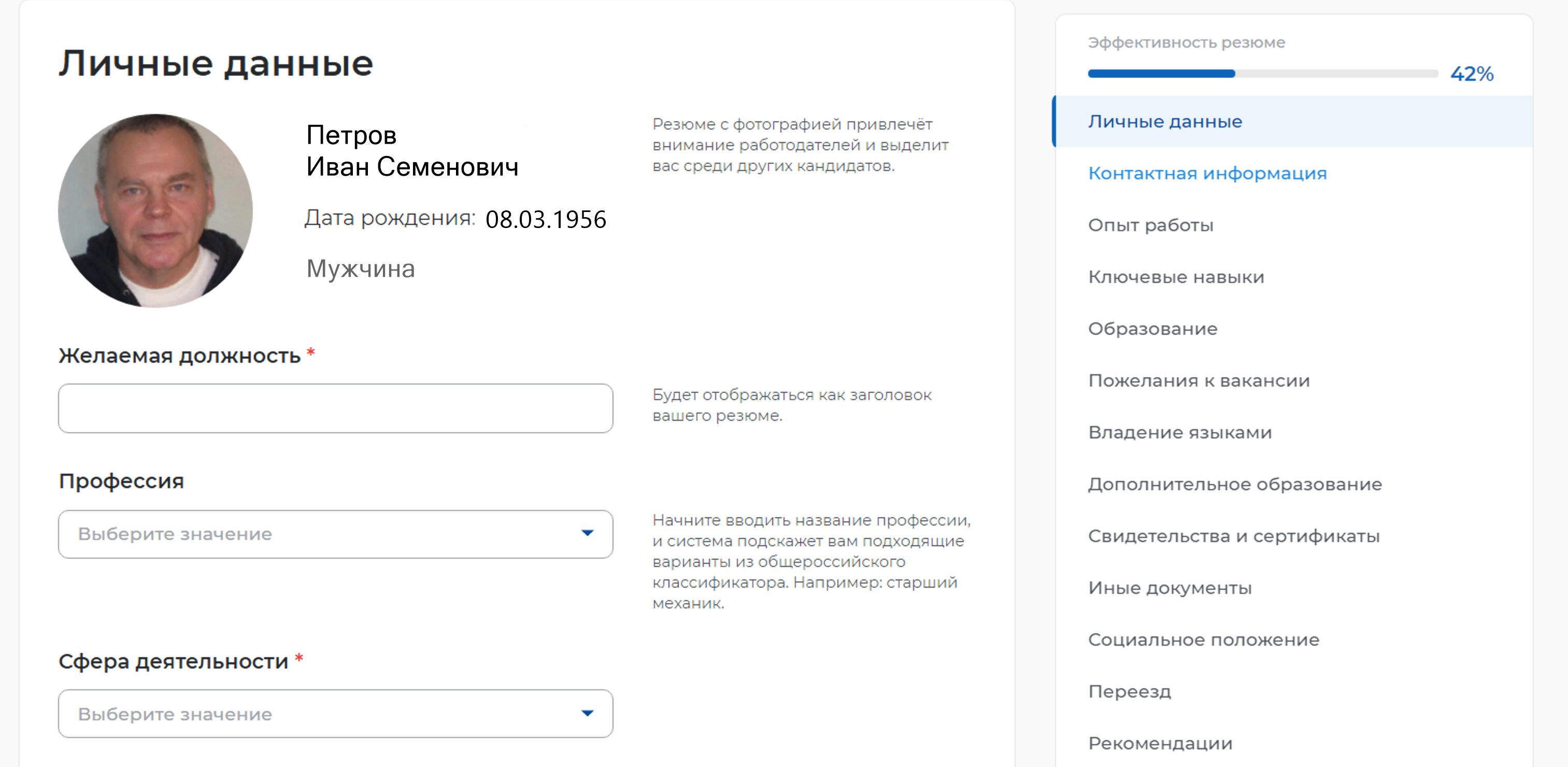This screenshot has height=767, width=1568.
Task: Go to Свидетельства и сертификаты
Action: (1234, 536)
